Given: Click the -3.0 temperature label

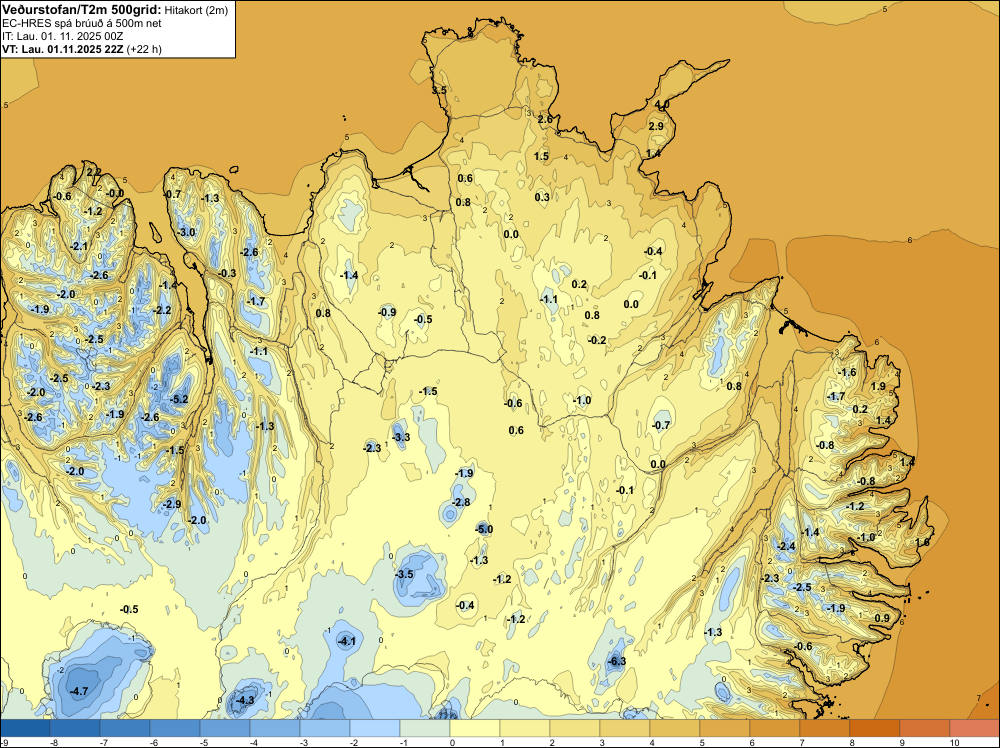Looking at the screenshot, I should coord(186,232).
